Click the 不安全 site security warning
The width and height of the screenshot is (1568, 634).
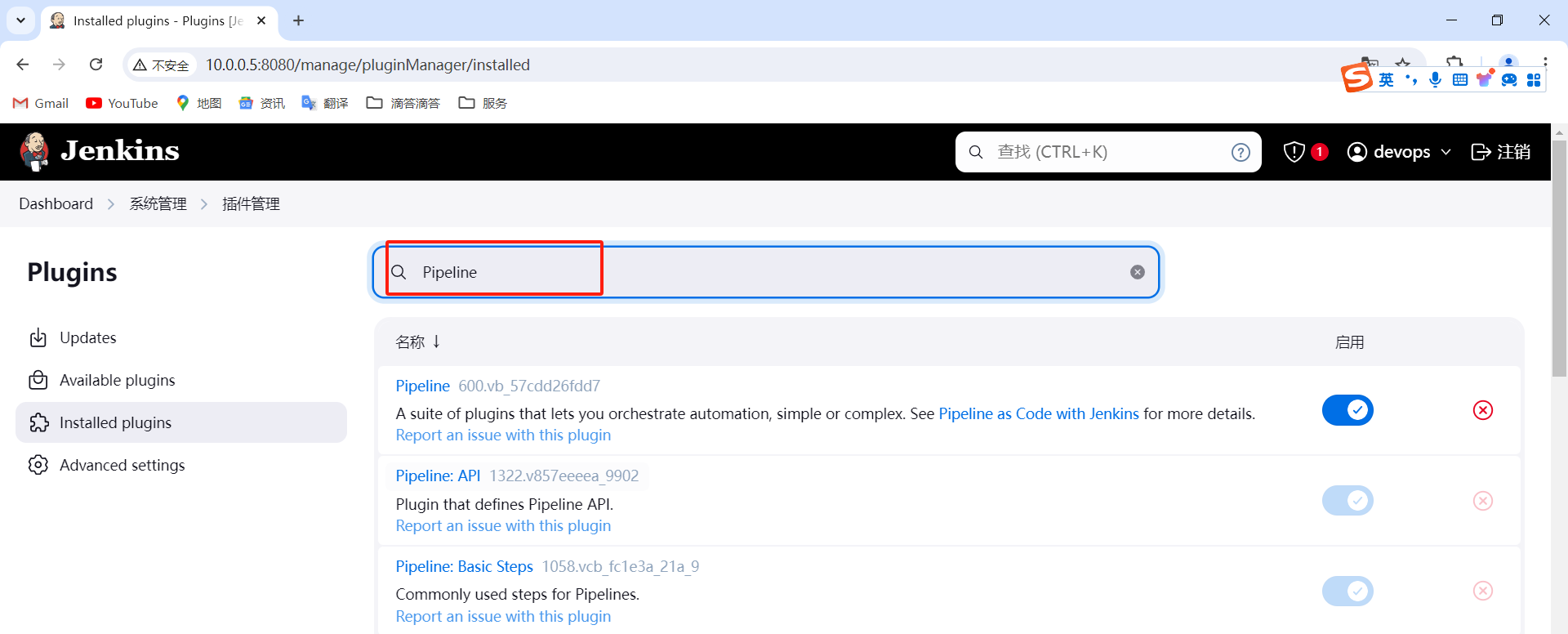[x=162, y=65]
